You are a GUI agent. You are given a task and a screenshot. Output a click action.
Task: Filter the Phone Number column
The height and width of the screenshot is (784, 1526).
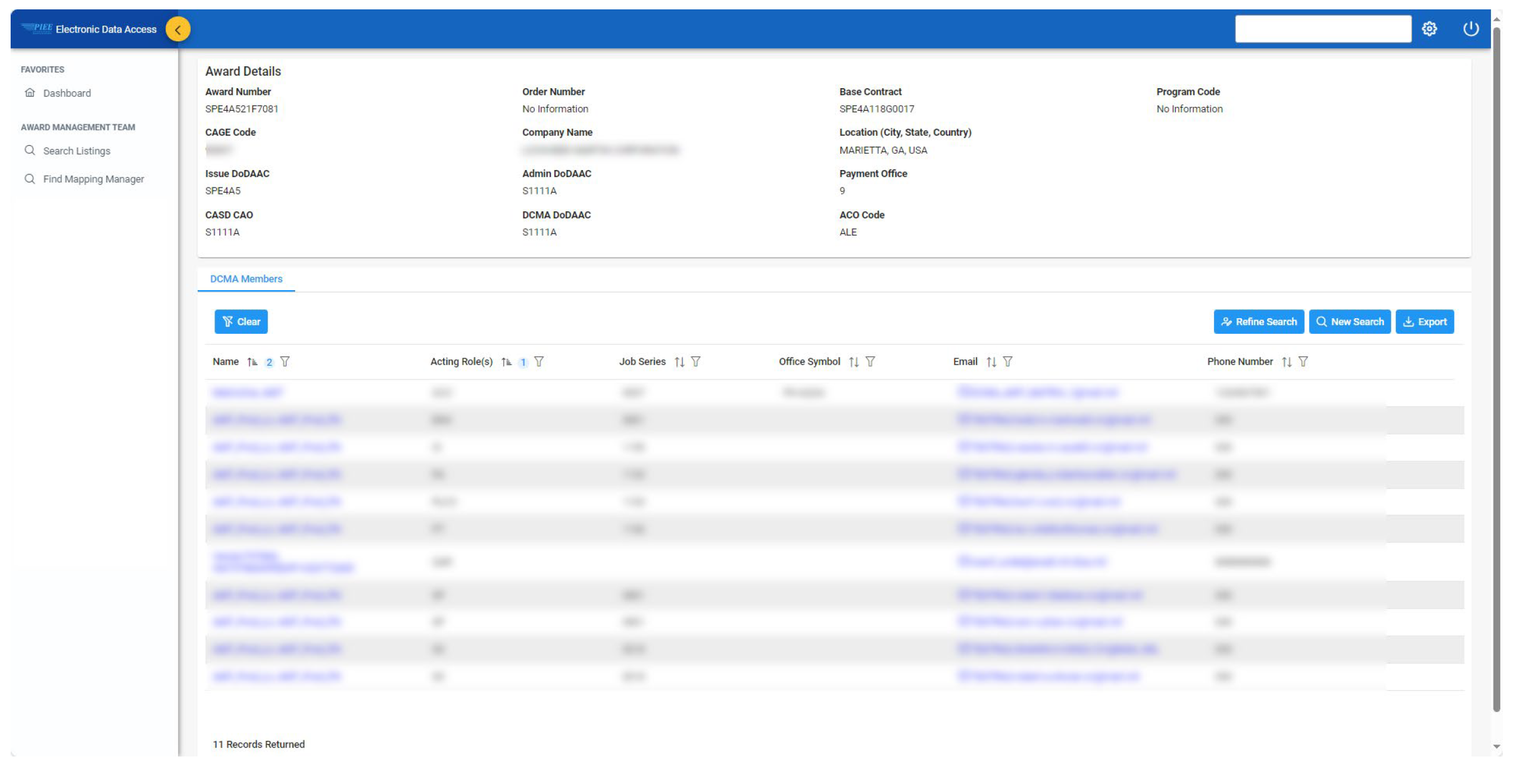point(1303,362)
